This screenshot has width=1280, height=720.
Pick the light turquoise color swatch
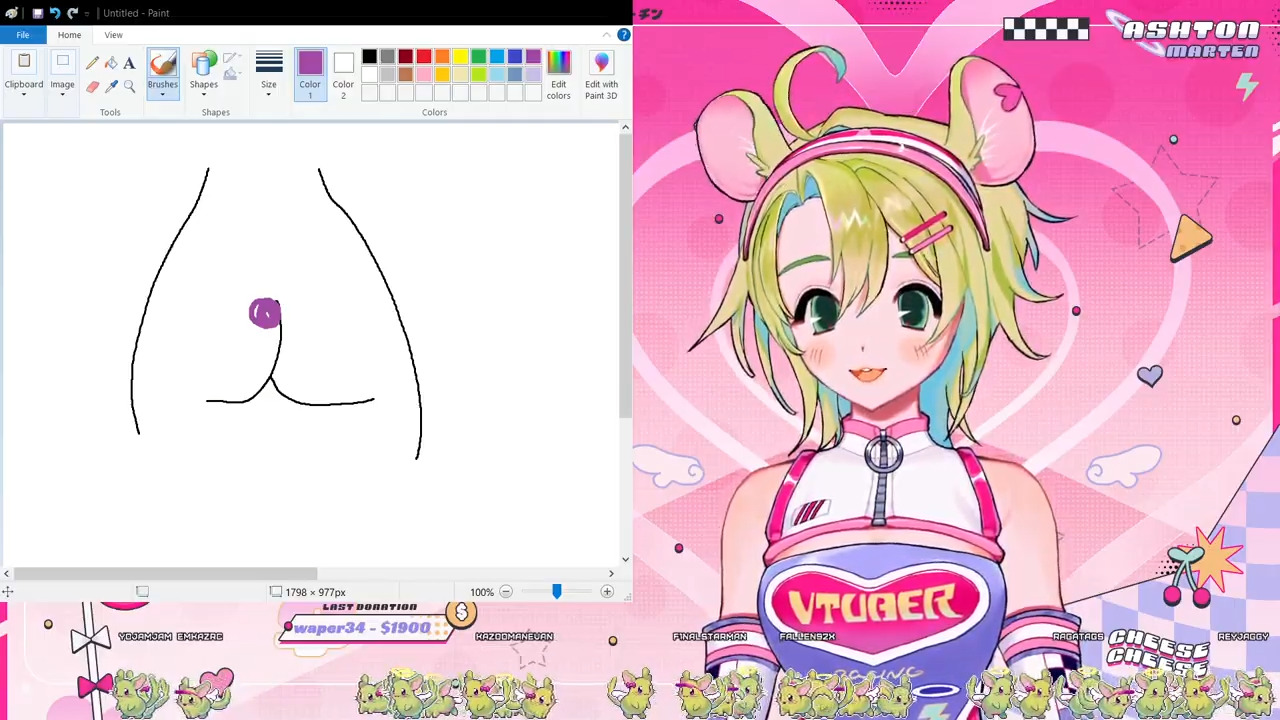(x=497, y=75)
